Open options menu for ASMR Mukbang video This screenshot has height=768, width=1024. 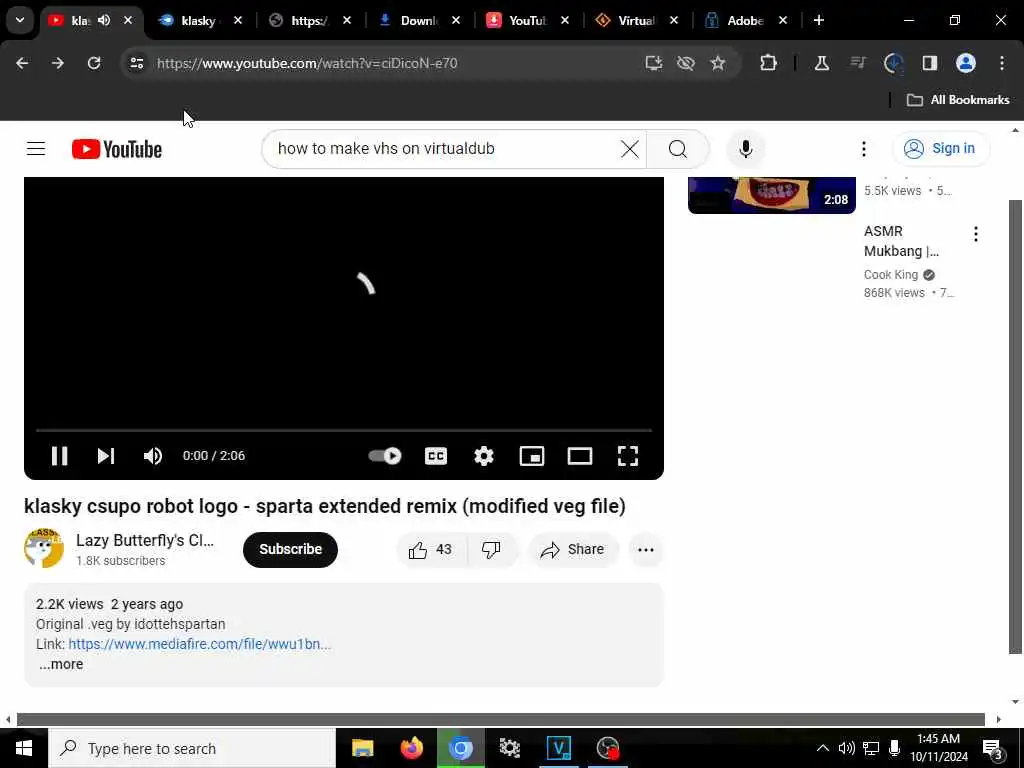[x=976, y=234]
